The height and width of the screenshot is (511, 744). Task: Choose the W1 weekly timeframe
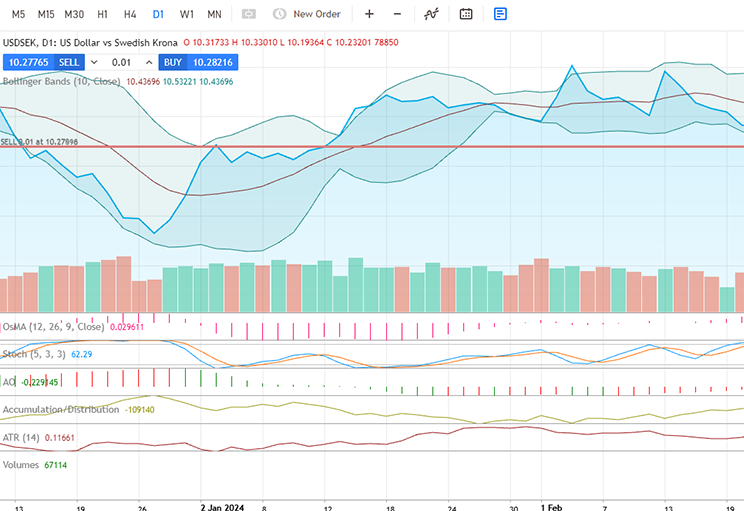[187, 14]
